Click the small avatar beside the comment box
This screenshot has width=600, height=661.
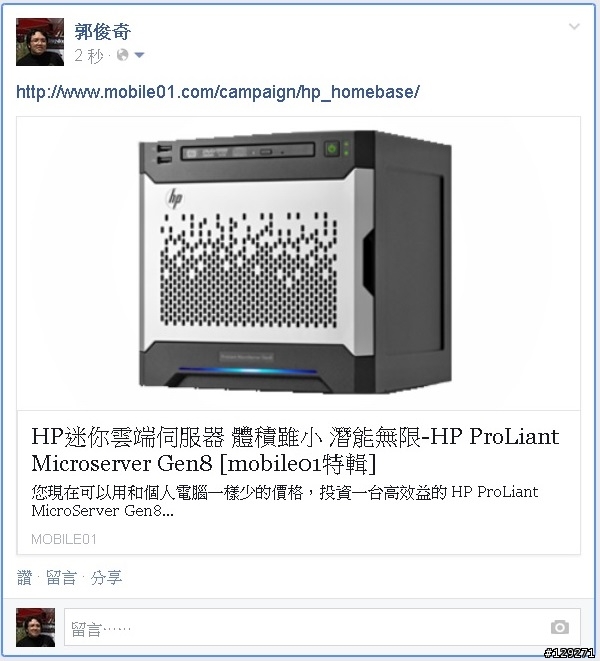point(35,627)
